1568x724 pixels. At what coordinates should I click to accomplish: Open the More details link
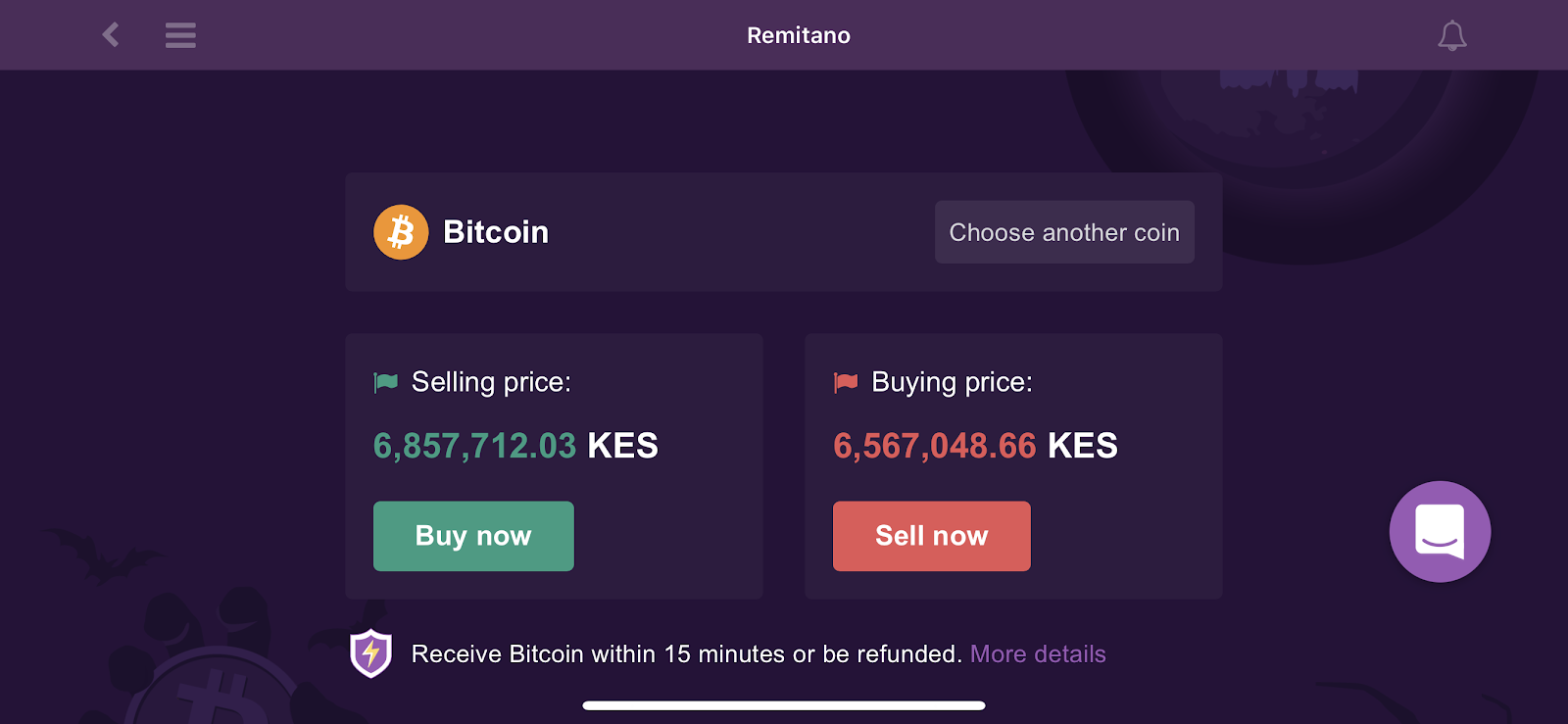point(1037,653)
